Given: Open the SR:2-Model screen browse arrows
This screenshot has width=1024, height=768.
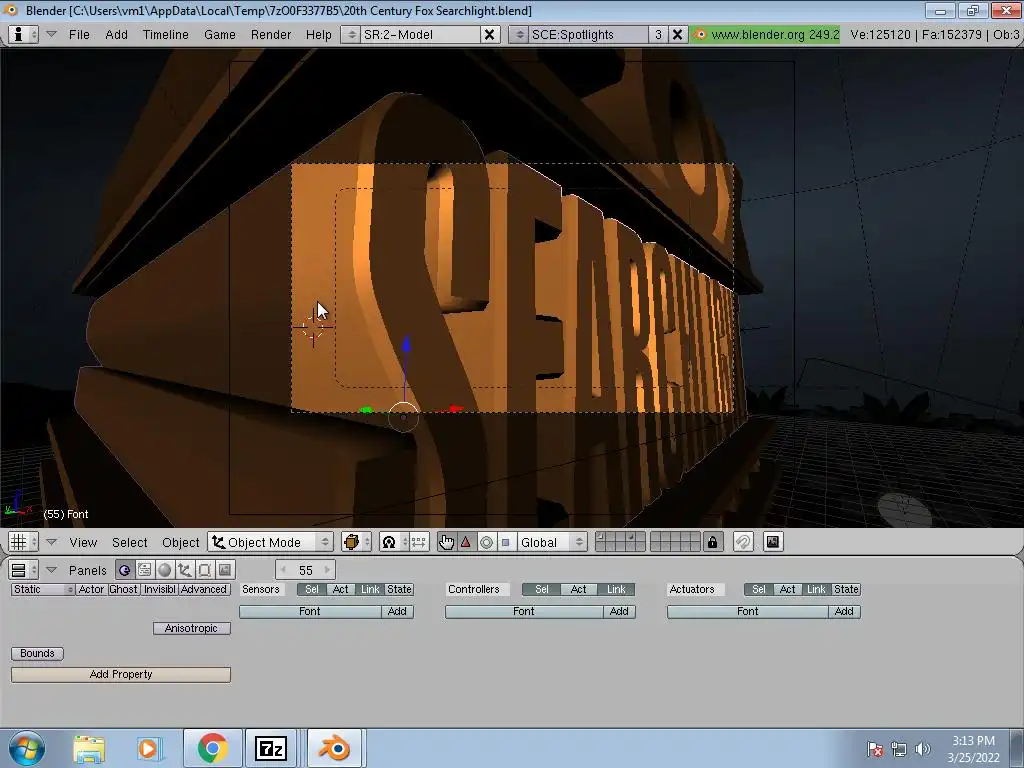Looking at the screenshot, I should (351, 35).
